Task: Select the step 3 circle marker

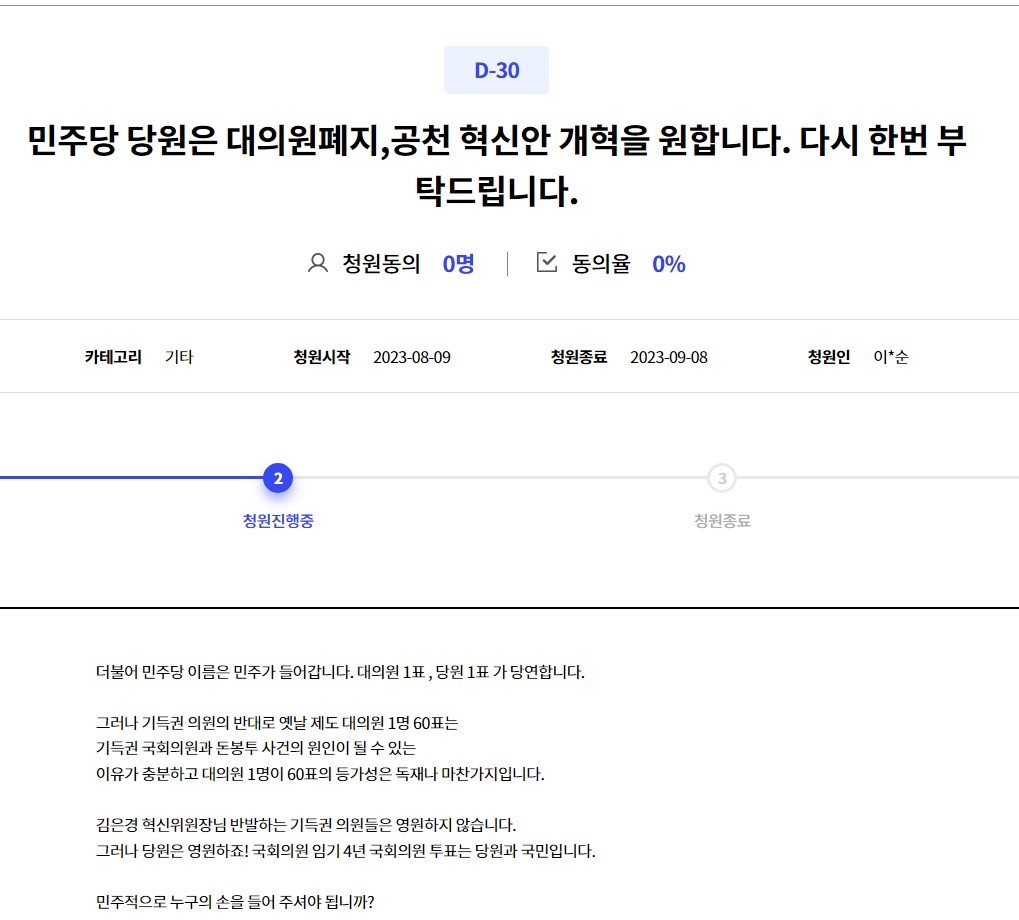Action: 722,479
